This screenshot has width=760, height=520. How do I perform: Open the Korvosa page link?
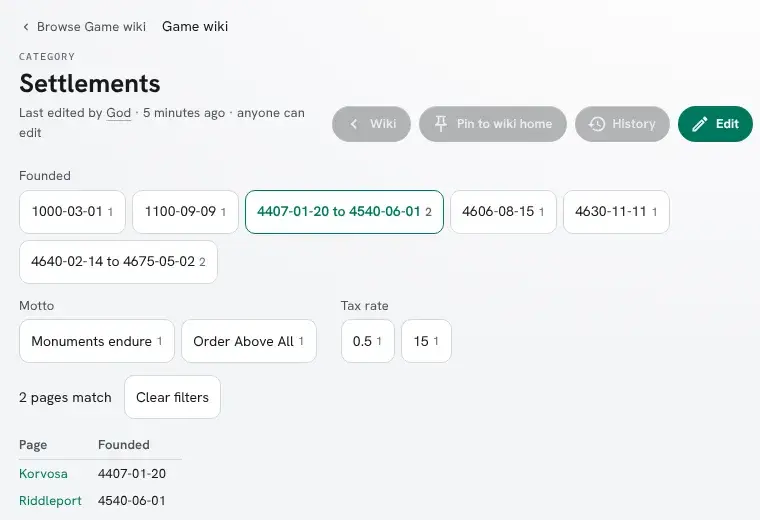click(43, 473)
